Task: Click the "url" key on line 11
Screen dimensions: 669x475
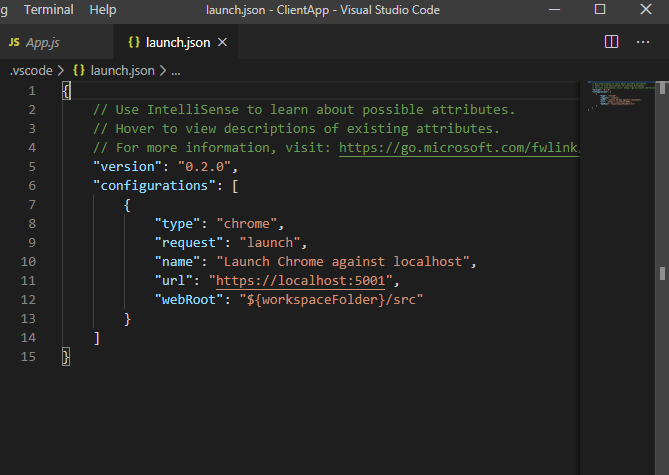Action: click(x=173, y=281)
